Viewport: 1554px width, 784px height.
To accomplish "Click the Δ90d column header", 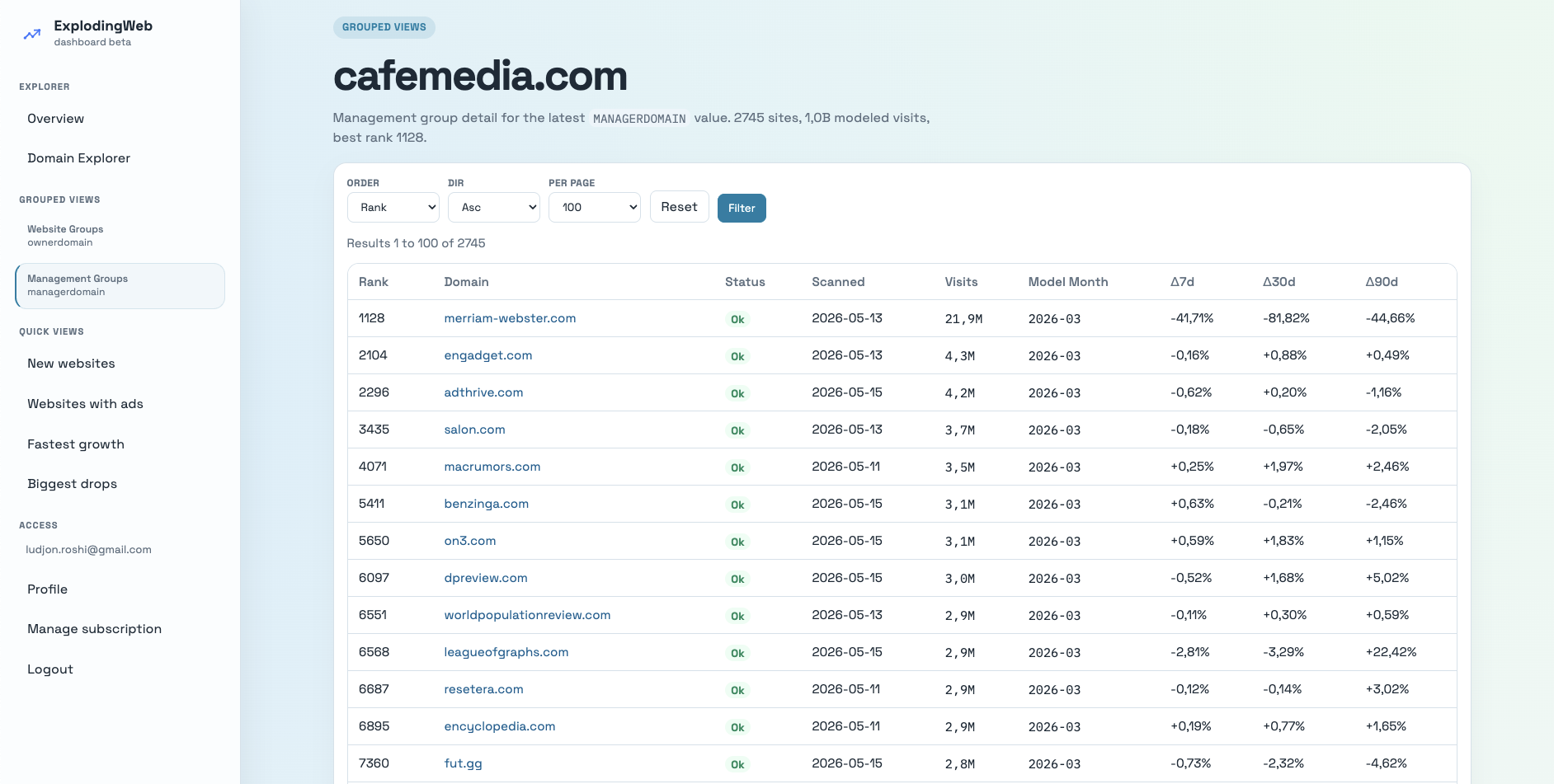I will 1382,282.
